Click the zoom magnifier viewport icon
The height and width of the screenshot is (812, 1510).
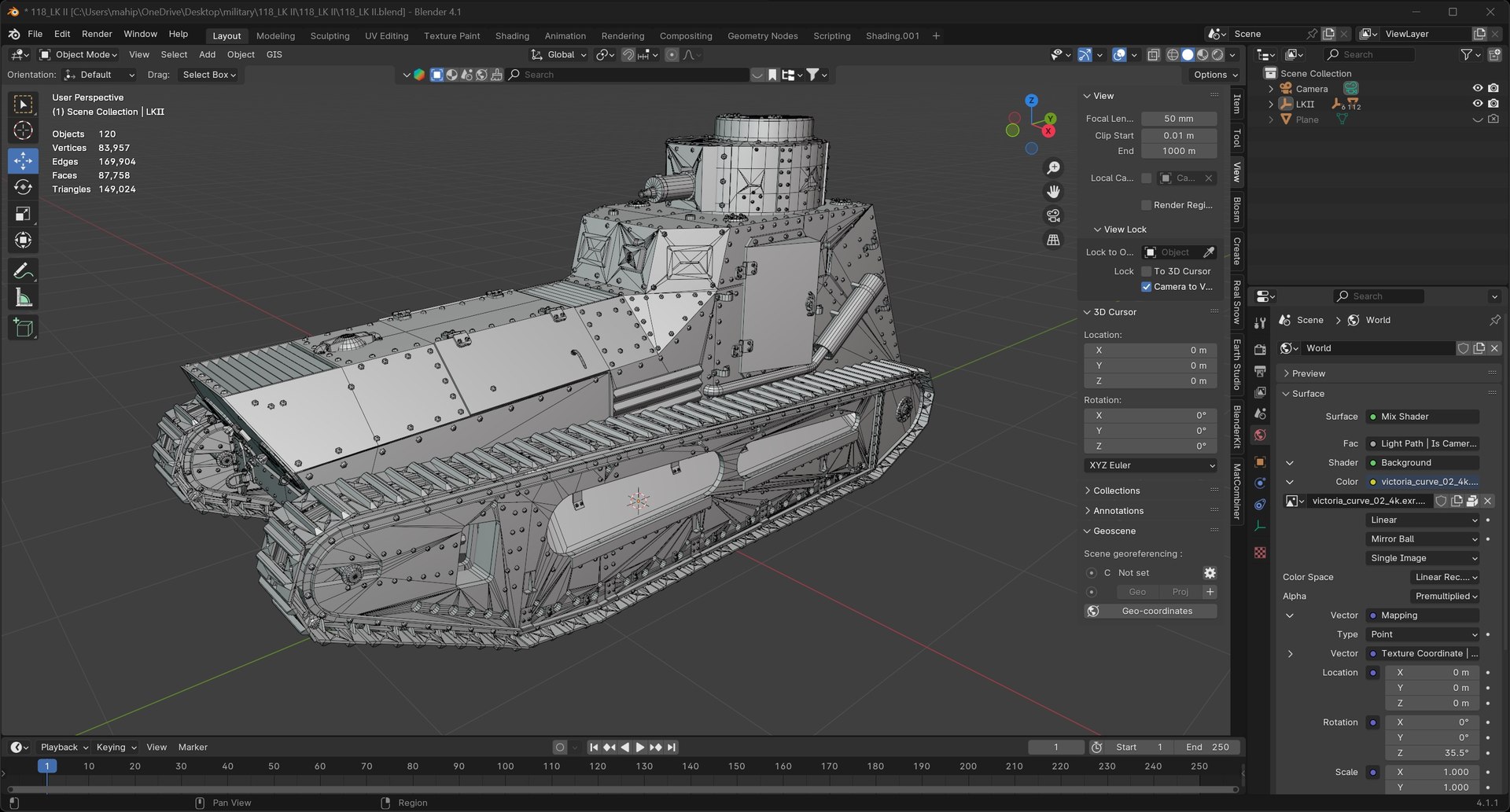tap(1053, 168)
